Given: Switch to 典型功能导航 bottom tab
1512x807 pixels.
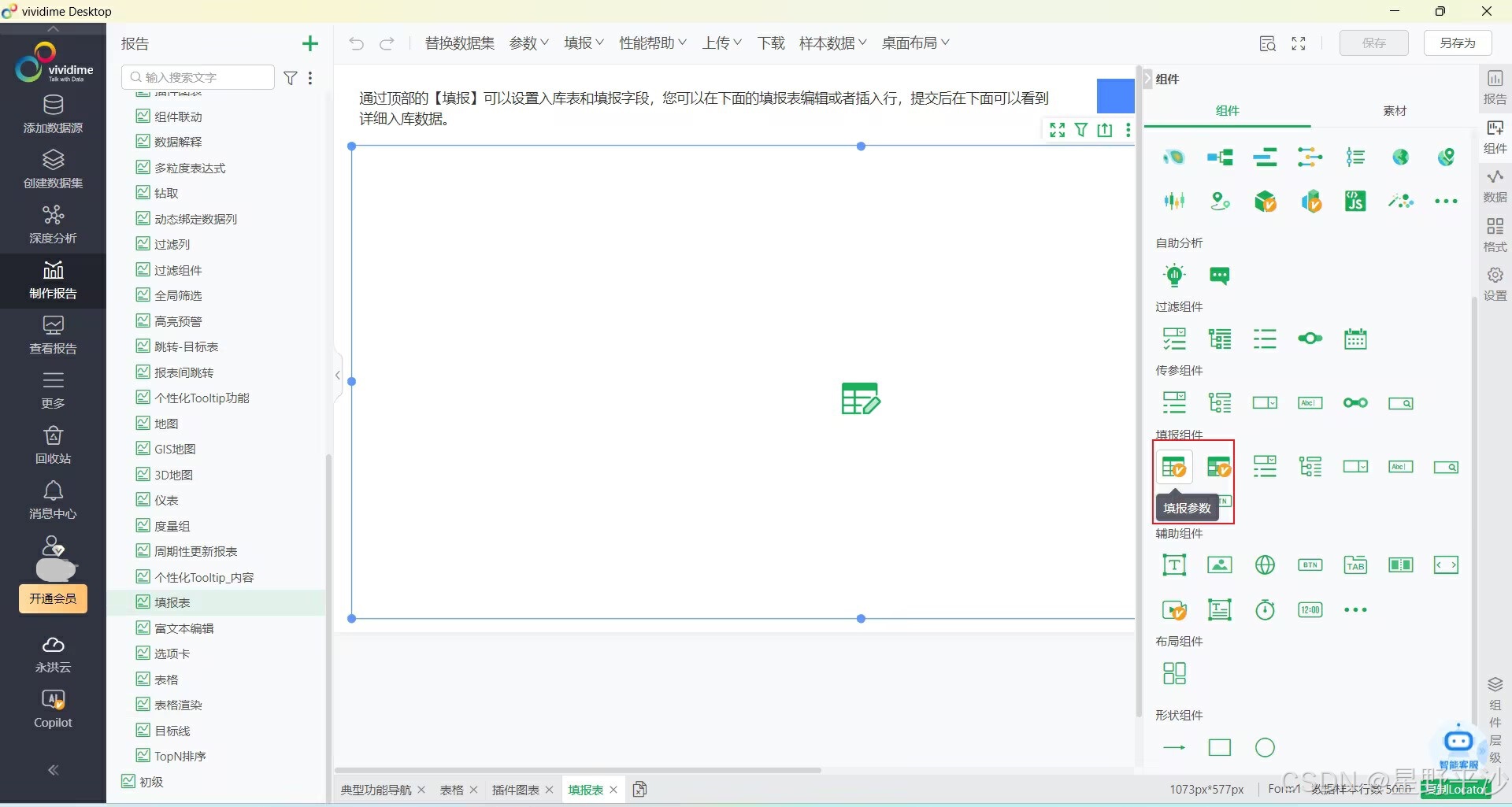Looking at the screenshot, I should (x=376, y=790).
